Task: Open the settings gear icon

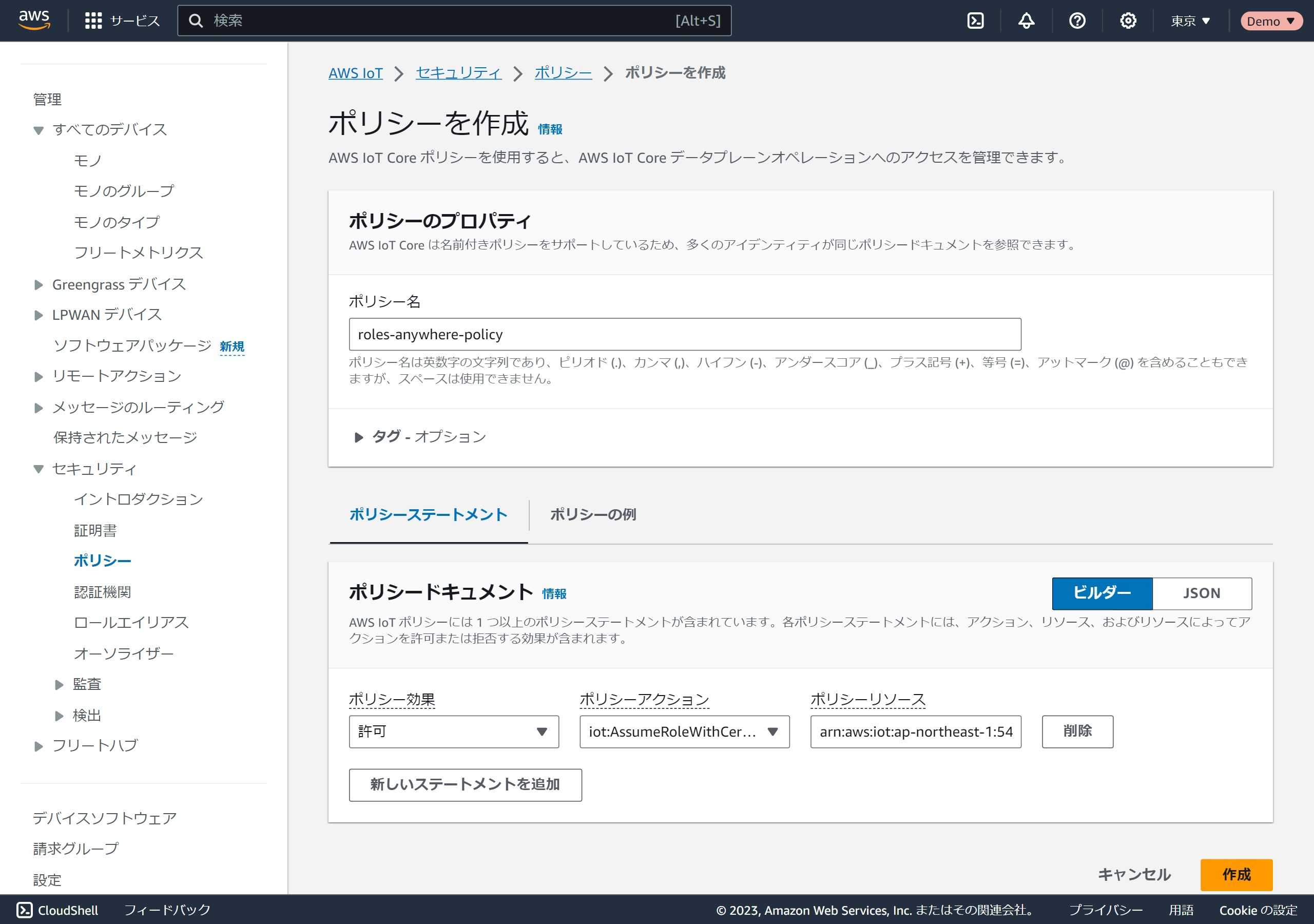Action: [1128, 21]
